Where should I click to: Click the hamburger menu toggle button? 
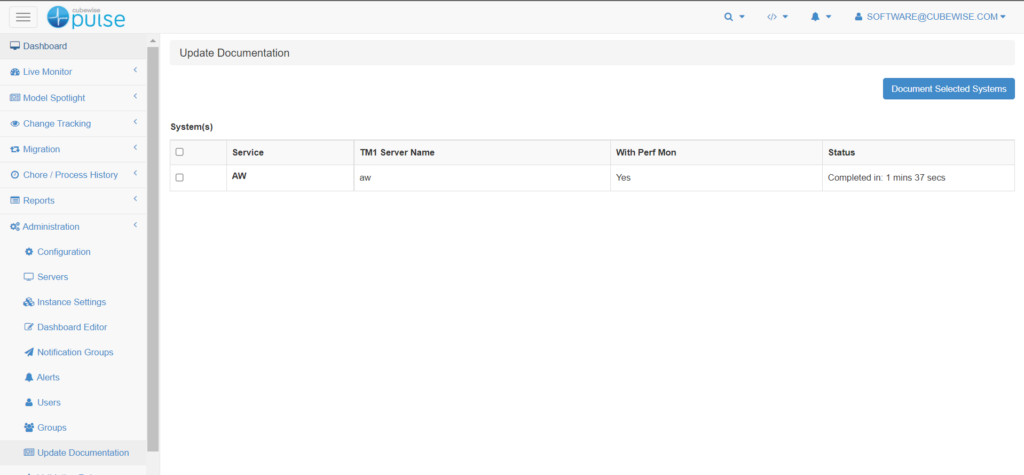tap(23, 17)
